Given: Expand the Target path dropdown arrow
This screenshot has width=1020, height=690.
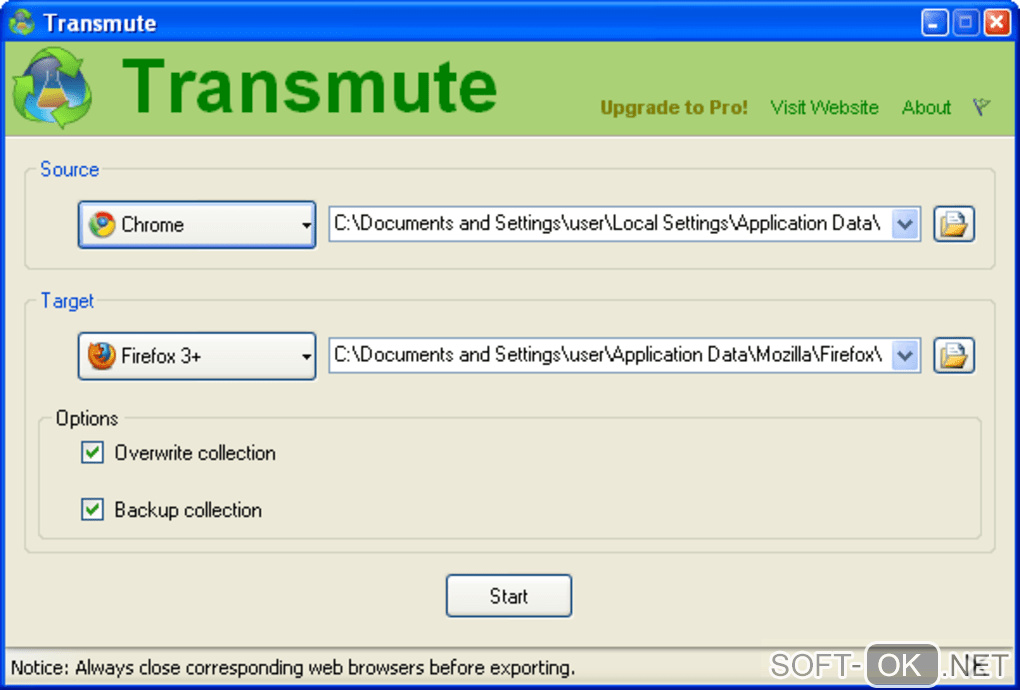Looking at the screenshot, I should (905, 356).
